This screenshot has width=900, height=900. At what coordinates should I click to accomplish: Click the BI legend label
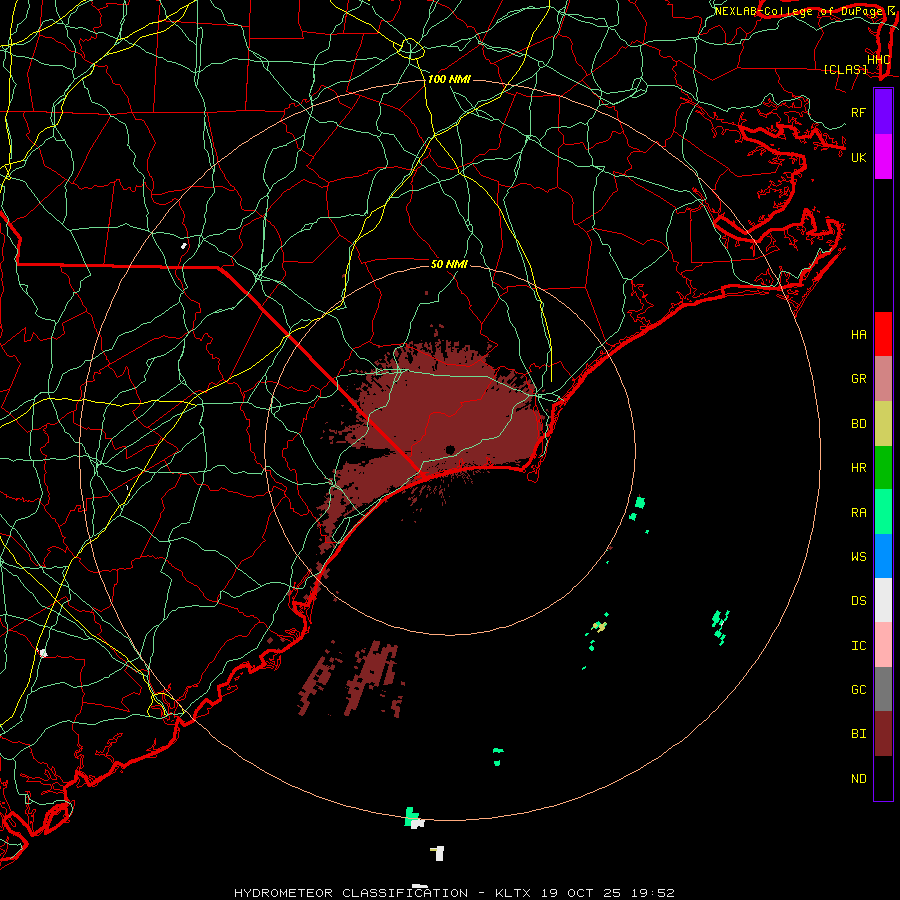858,734
